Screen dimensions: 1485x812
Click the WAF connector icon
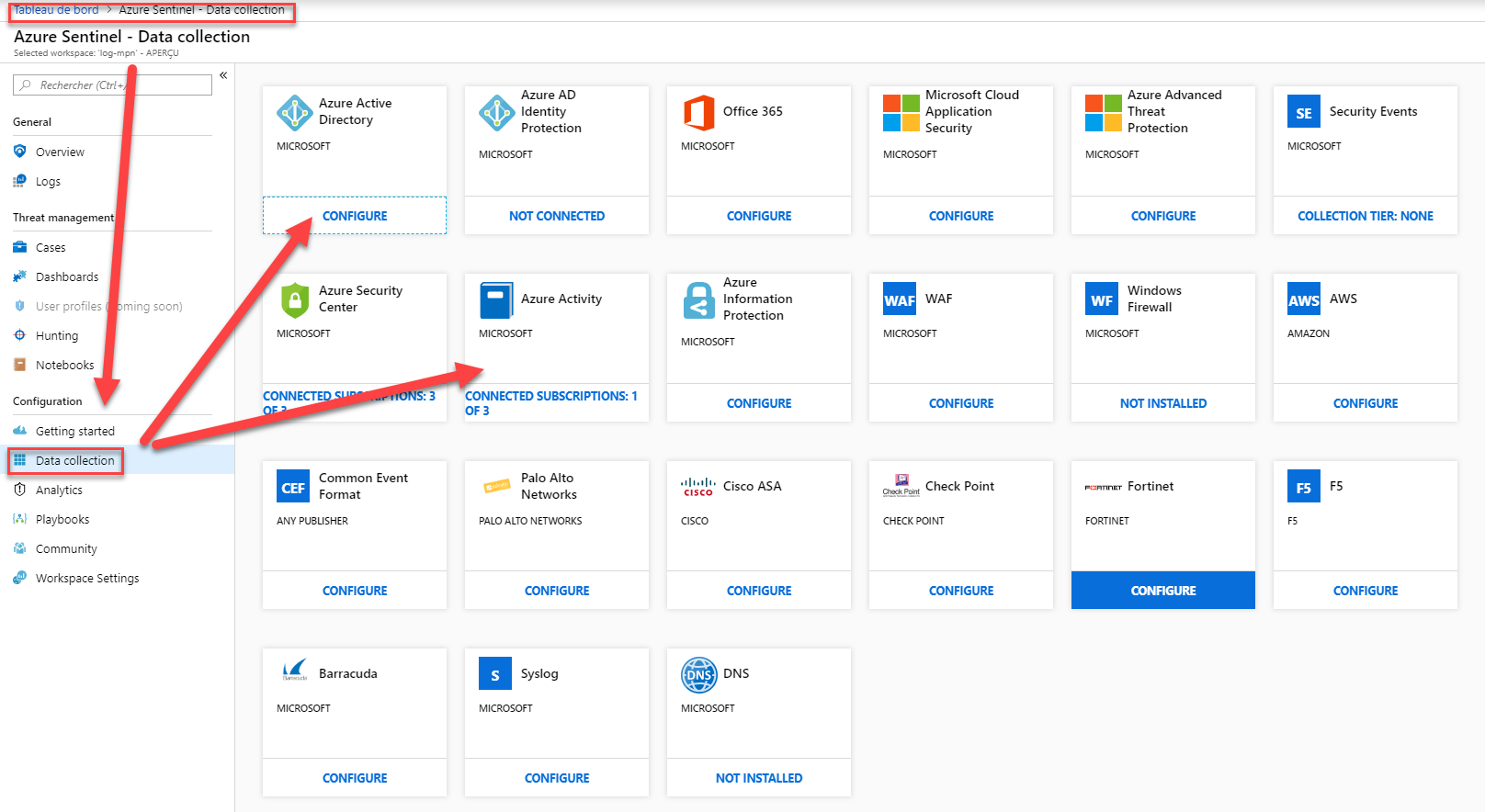[x=900, y=299]
